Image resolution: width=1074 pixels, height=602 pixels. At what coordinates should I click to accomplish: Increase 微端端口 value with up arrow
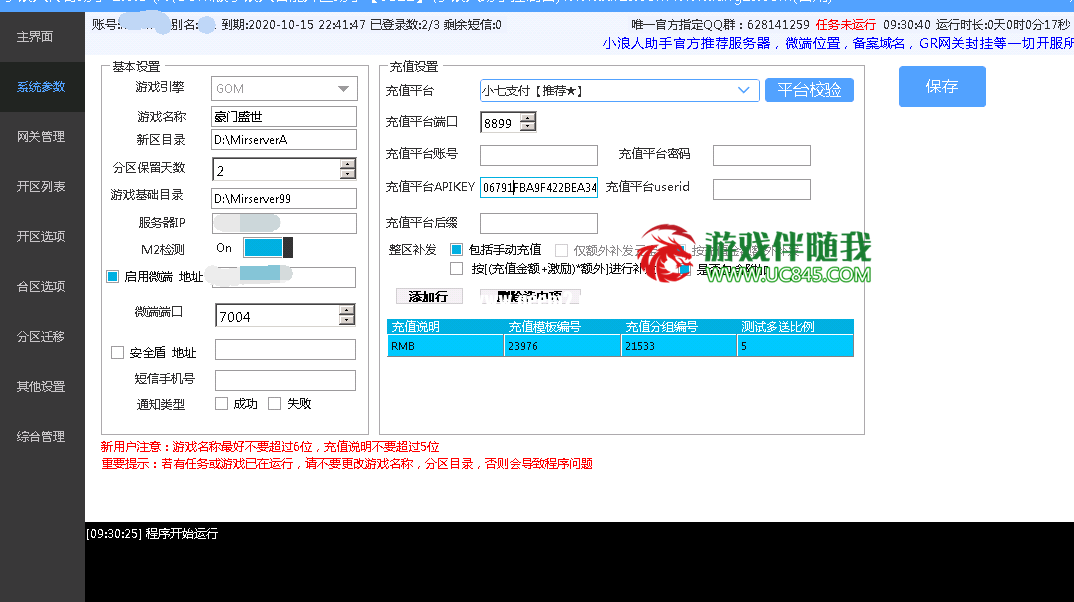click(347, 310)
